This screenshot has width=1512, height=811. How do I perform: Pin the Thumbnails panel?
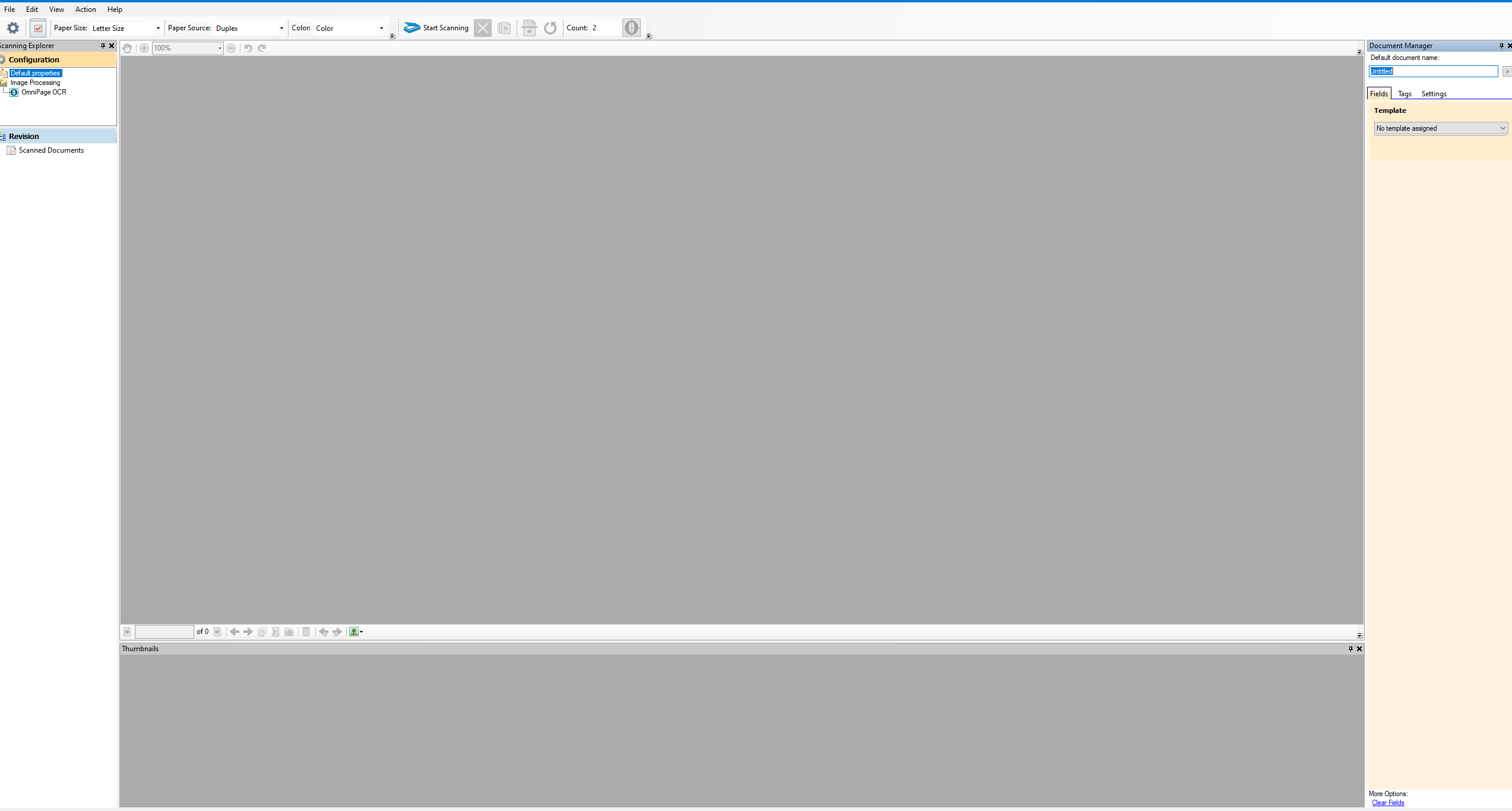tap(1350, 649)
